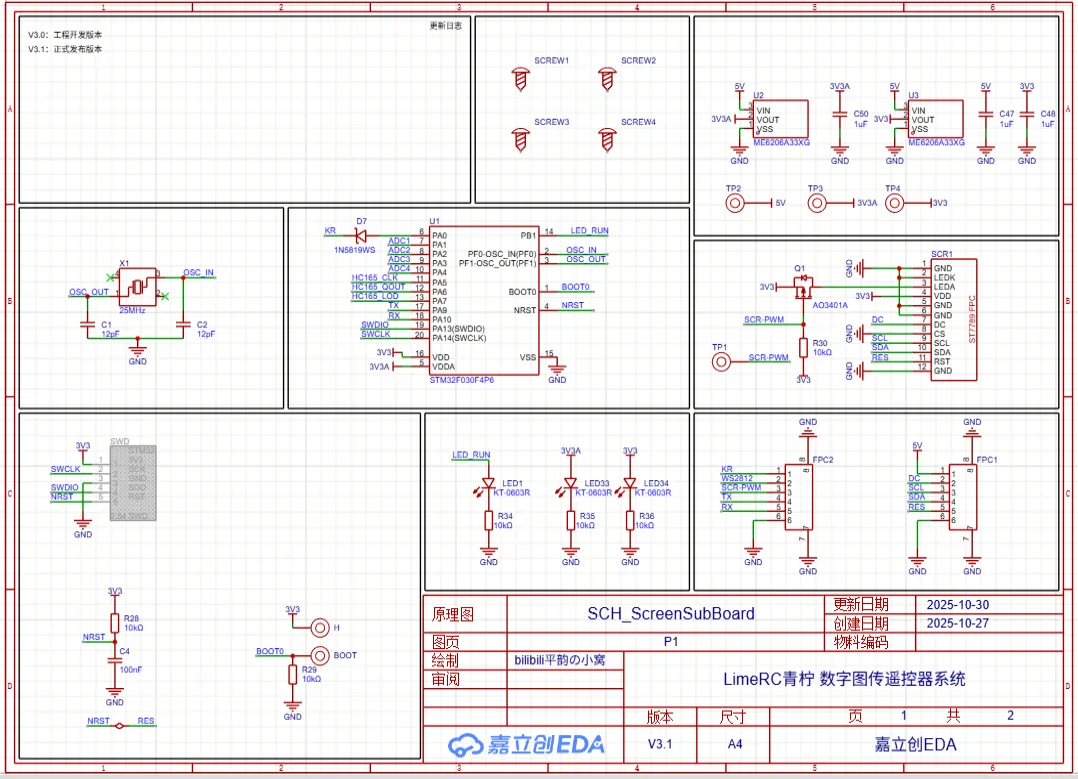Viewport: 1078px width, 779px height.
Task: Click the C4 100nF capacitor
Action: (x=113, y=660)
